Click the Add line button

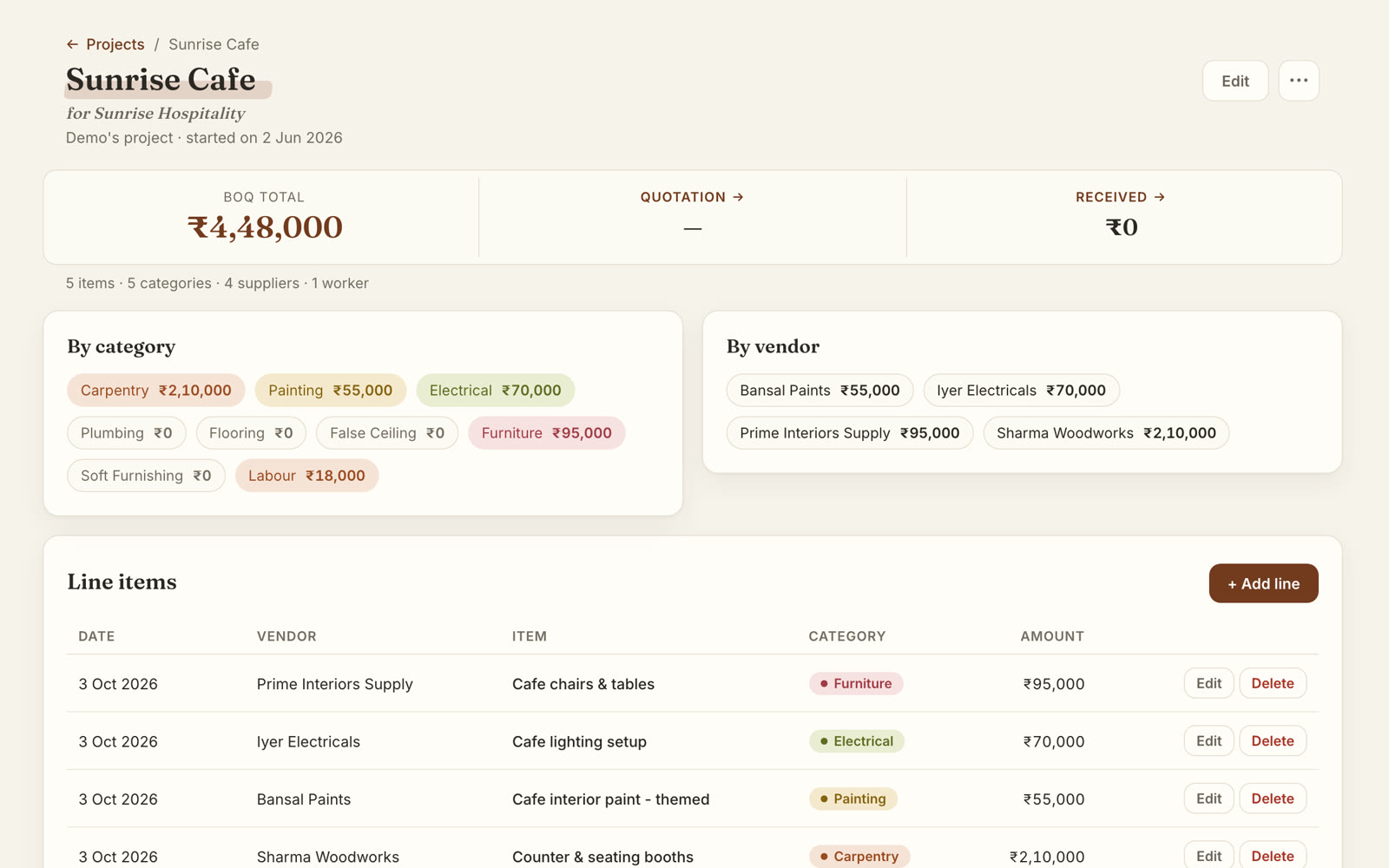(1263, 583)
